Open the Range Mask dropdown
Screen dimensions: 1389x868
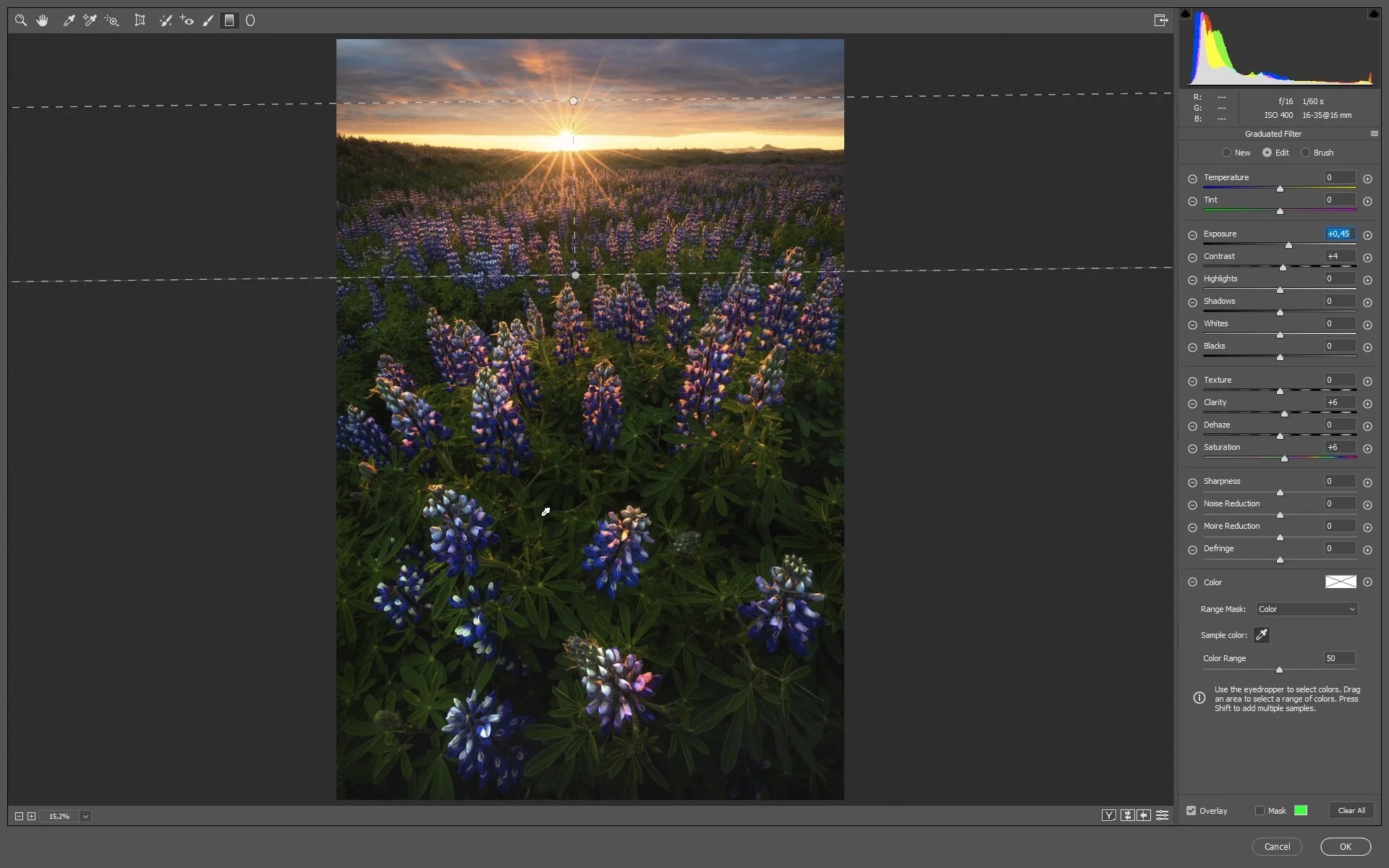pos(1307,609)
